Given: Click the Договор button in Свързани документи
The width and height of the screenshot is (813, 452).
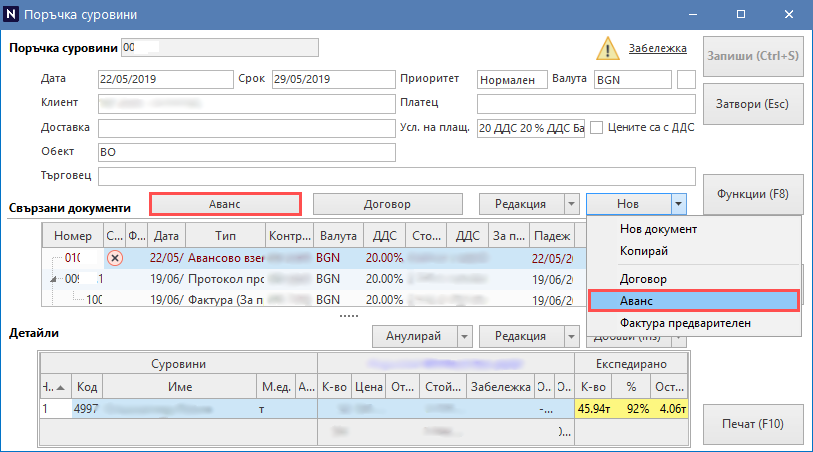Looking at the screenshot, I should point(387,204).
